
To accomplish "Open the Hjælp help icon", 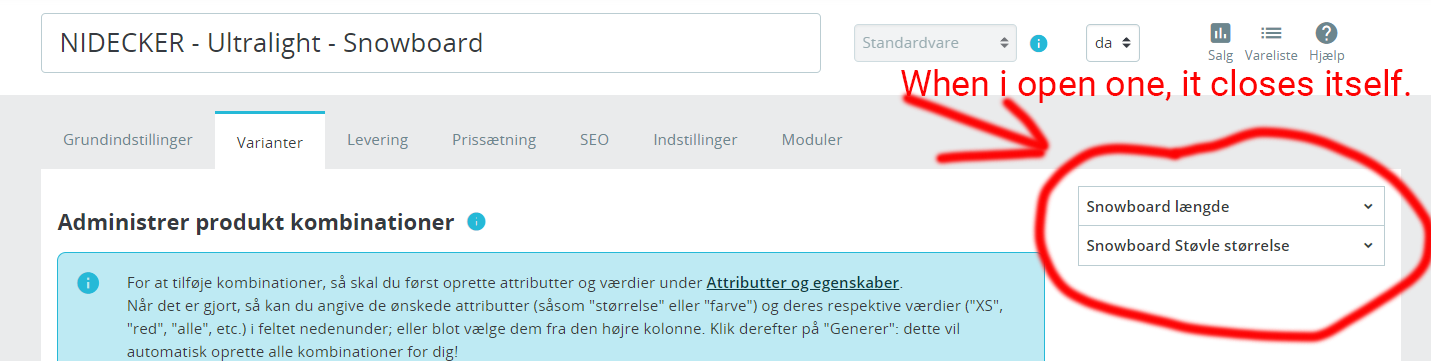I will click(1326, 42).
